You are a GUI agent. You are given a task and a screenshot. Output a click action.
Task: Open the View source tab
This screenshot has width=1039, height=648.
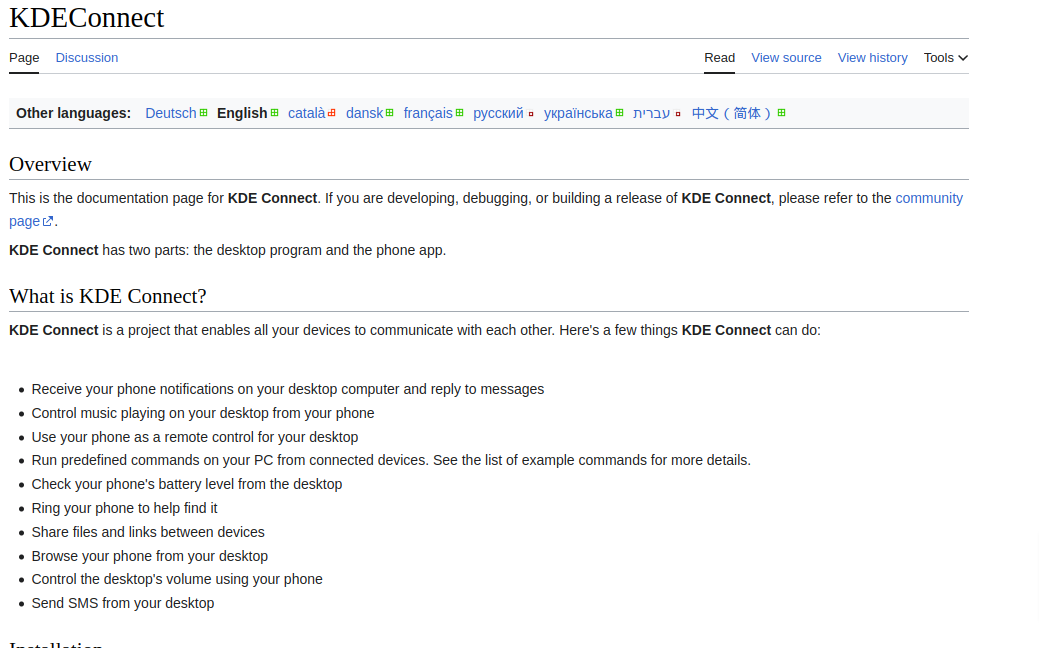787,58
